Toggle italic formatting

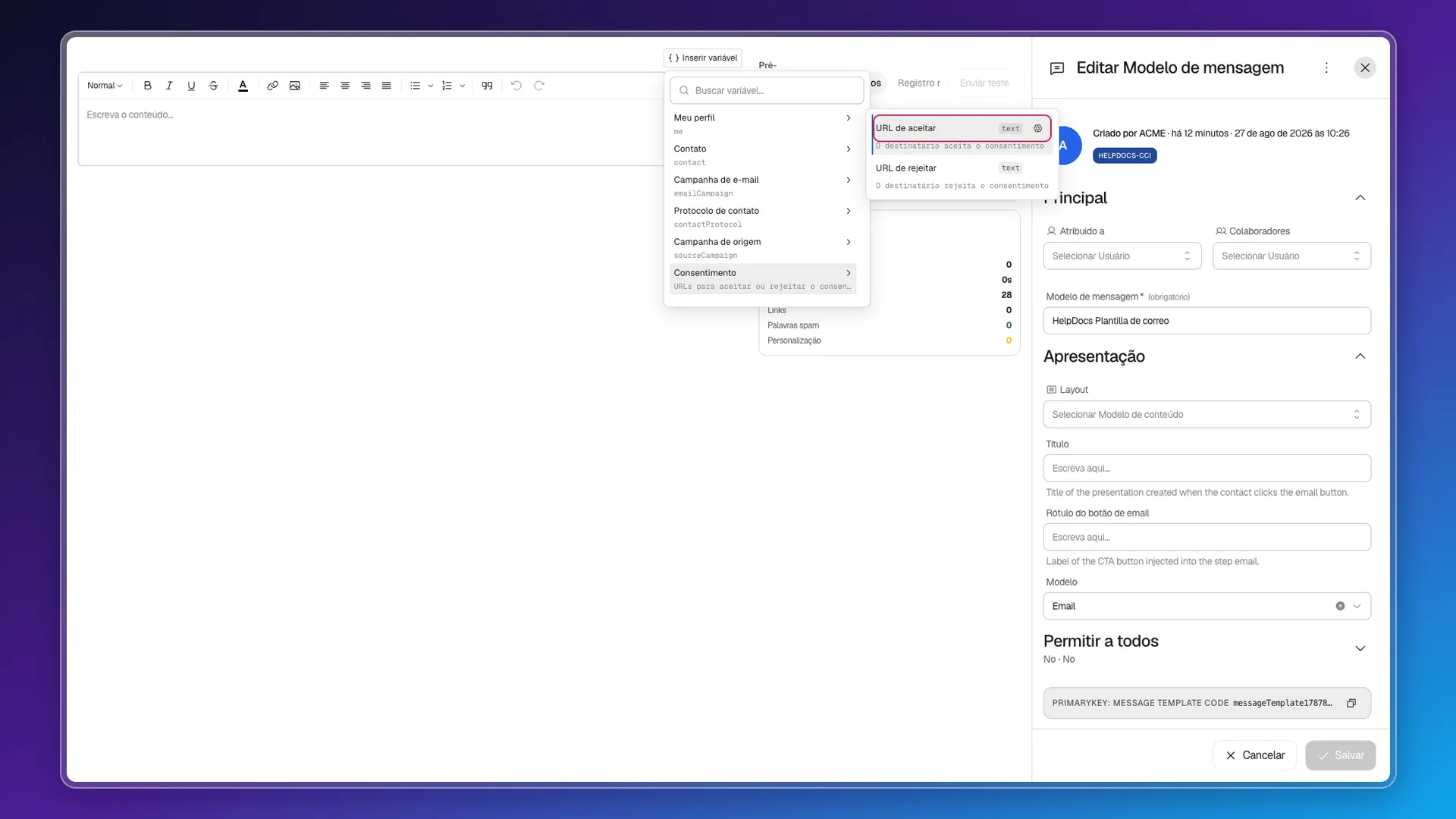[x=169, y=86]
